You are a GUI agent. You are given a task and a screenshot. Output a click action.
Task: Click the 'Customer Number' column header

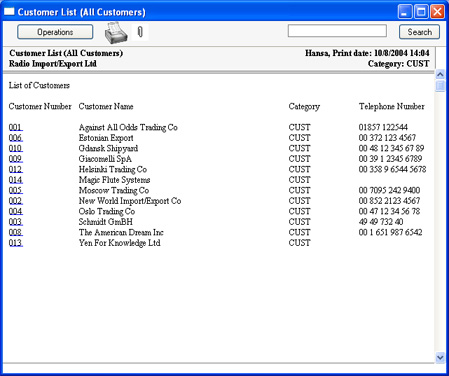(40, 106)
